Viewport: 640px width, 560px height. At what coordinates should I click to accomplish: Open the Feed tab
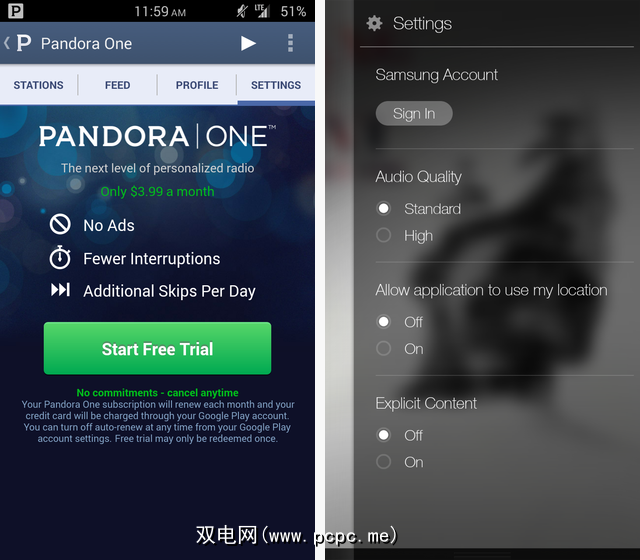[x=118, y=85]
